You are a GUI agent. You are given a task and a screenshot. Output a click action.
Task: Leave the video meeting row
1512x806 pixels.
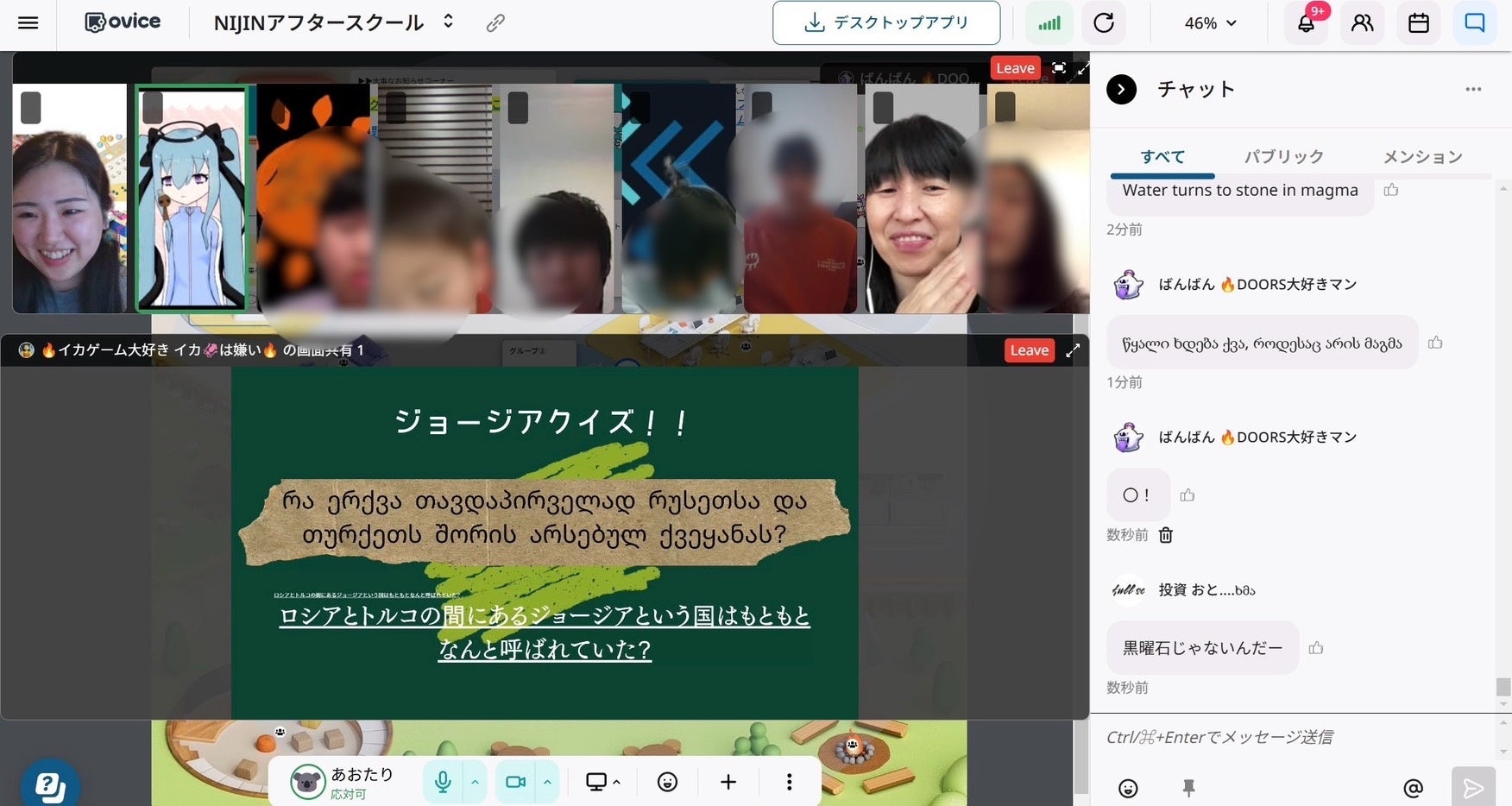pos(1015,68)
